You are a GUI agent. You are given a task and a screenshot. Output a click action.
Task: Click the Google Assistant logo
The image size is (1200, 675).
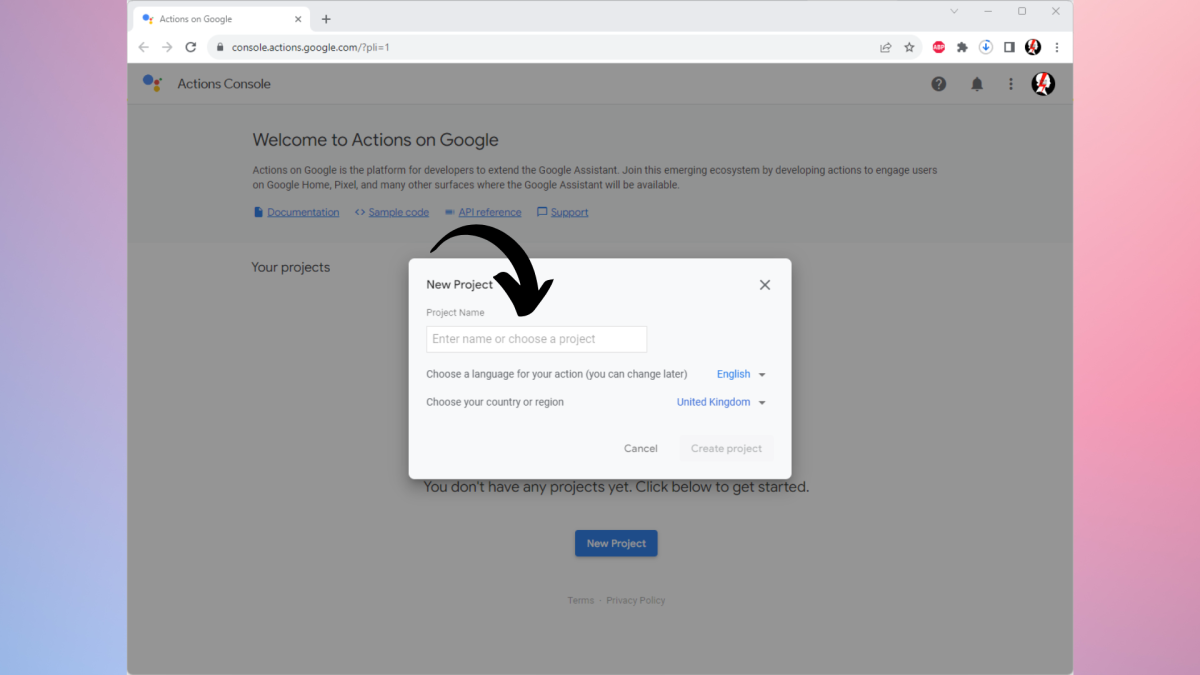tap(152, 83)
